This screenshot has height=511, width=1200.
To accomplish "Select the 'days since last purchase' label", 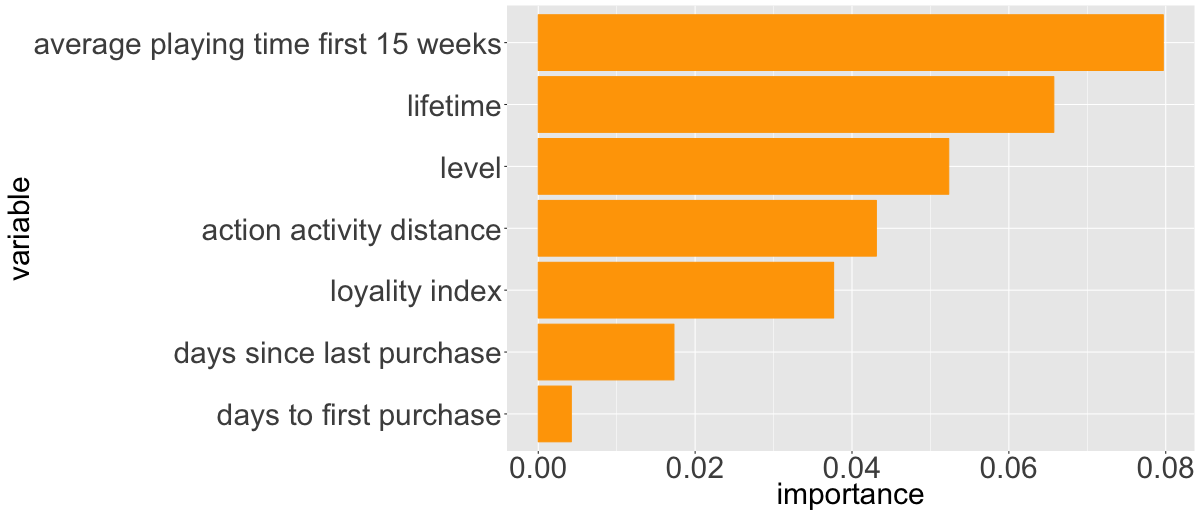I will tap(336, 353).
